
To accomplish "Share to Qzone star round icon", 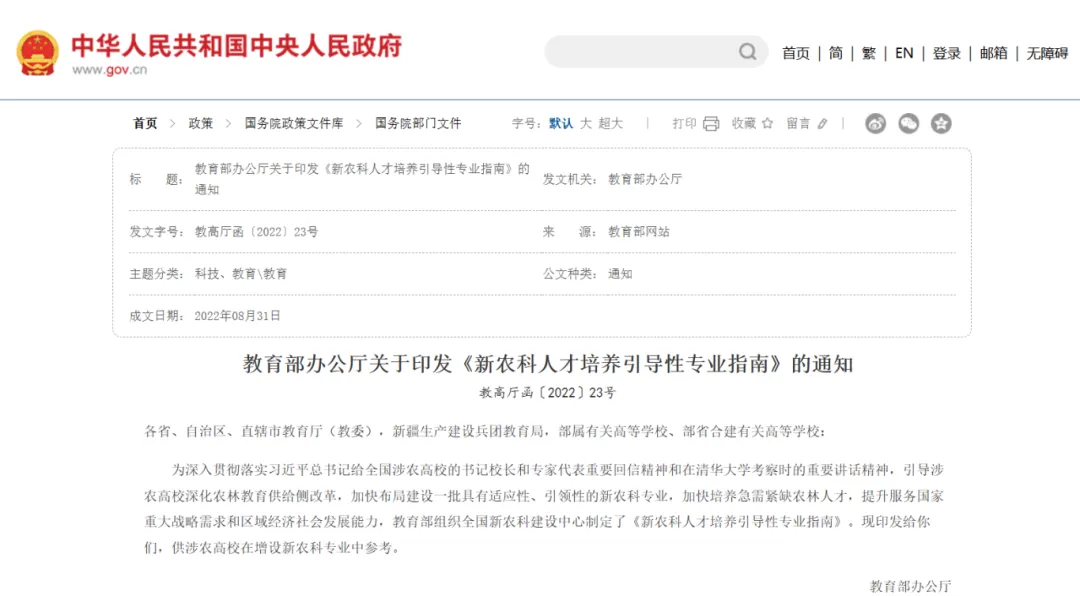I will [x=941, y=123].
